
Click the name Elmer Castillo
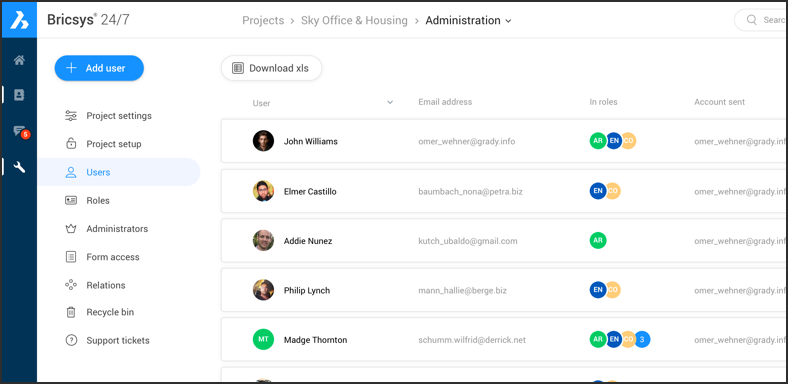[310, 191]
